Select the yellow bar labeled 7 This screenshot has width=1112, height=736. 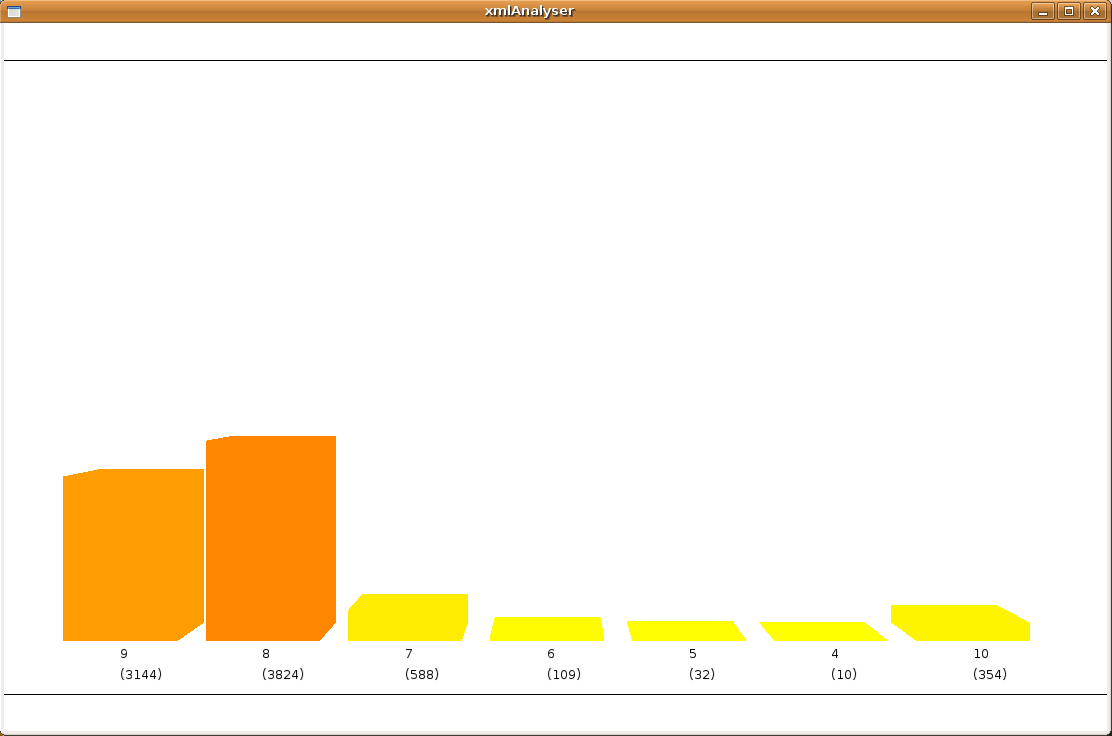coord(408,618)
